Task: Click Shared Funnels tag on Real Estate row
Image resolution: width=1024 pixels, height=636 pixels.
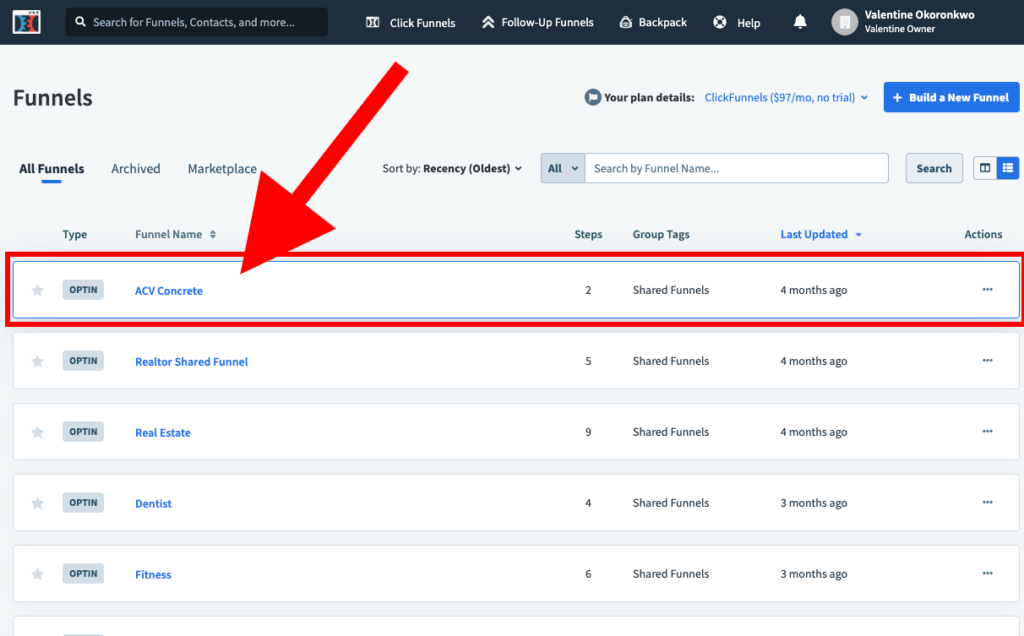Action: tap(671, 432)
